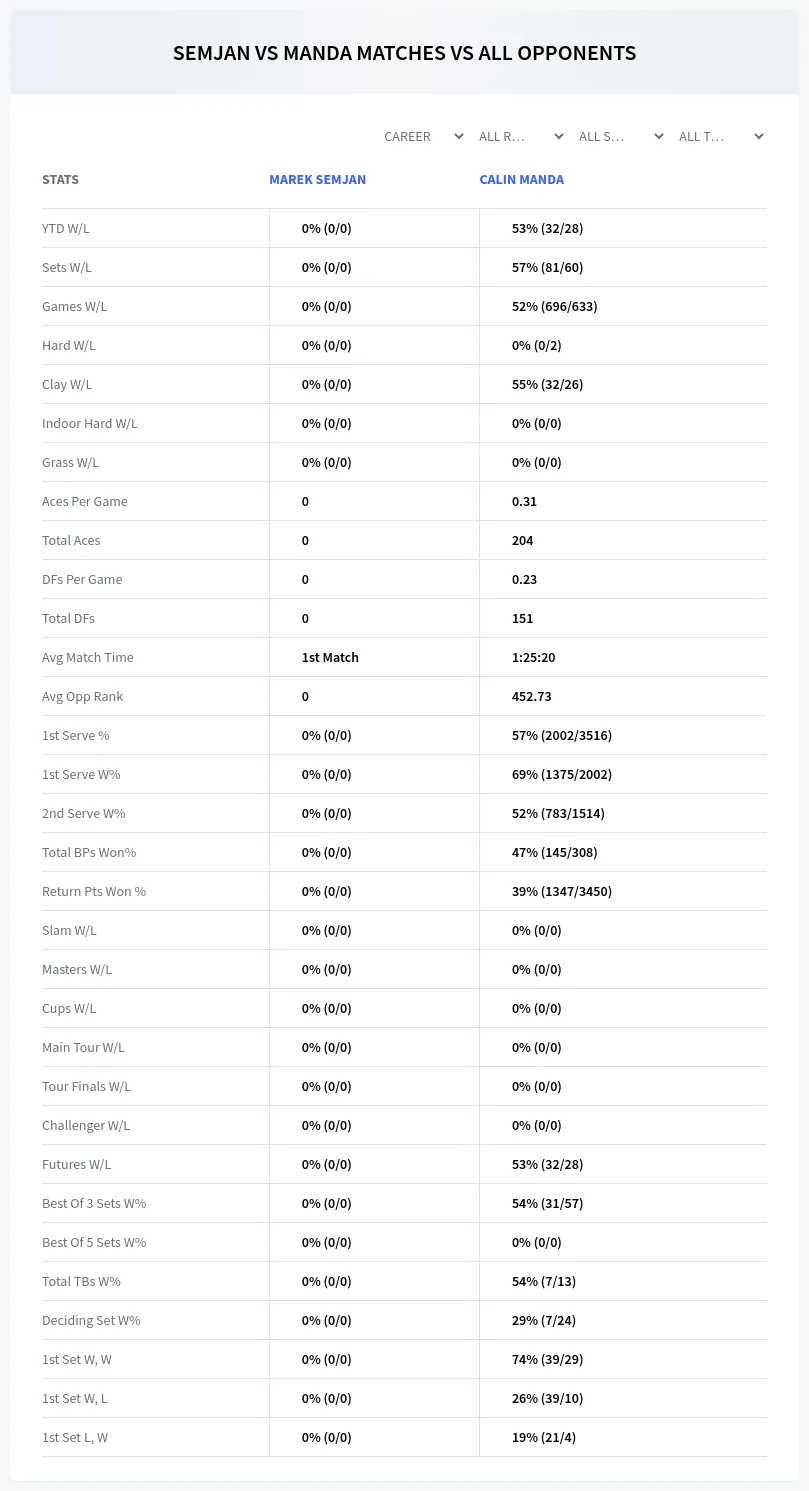Click the CAREER dropdown chevron arrow

tap(458, 136)
